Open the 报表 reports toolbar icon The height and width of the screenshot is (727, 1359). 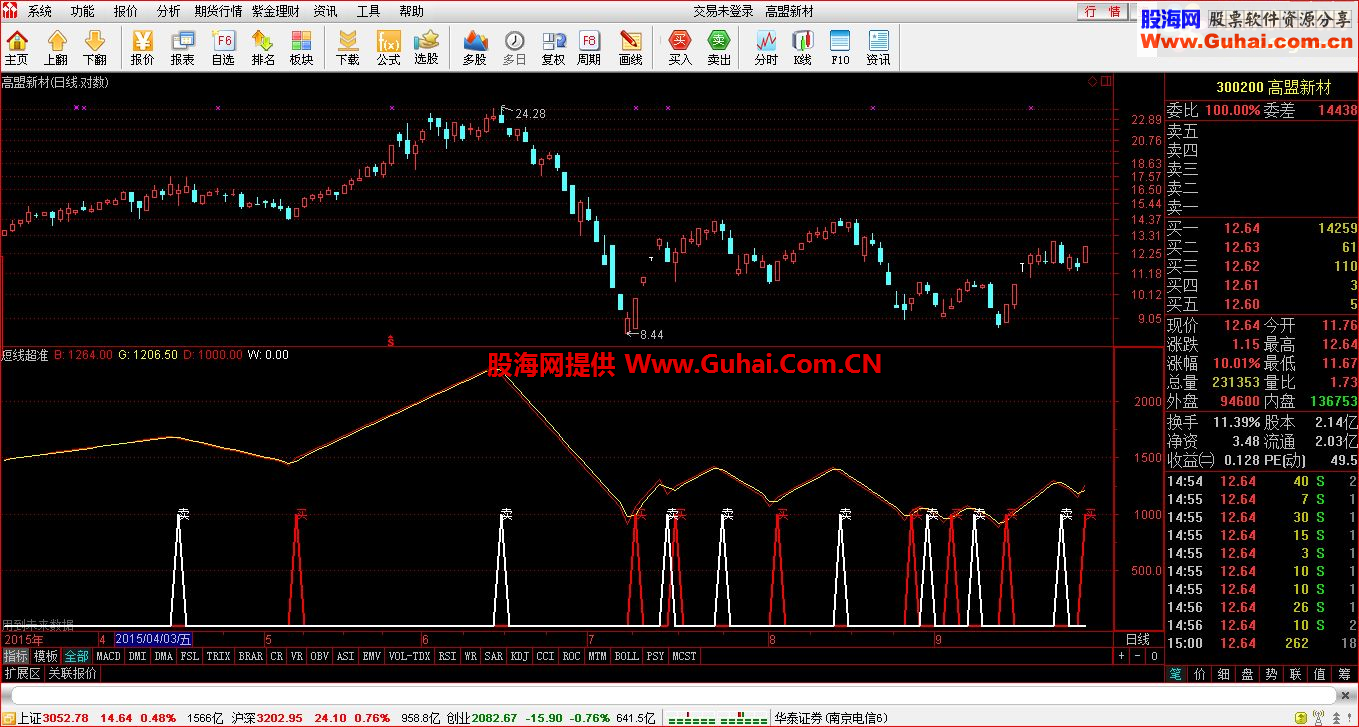click(x=183, y=47)
